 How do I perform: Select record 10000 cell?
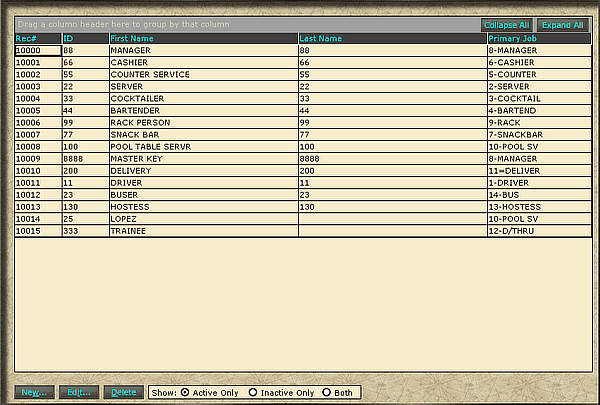38,51
